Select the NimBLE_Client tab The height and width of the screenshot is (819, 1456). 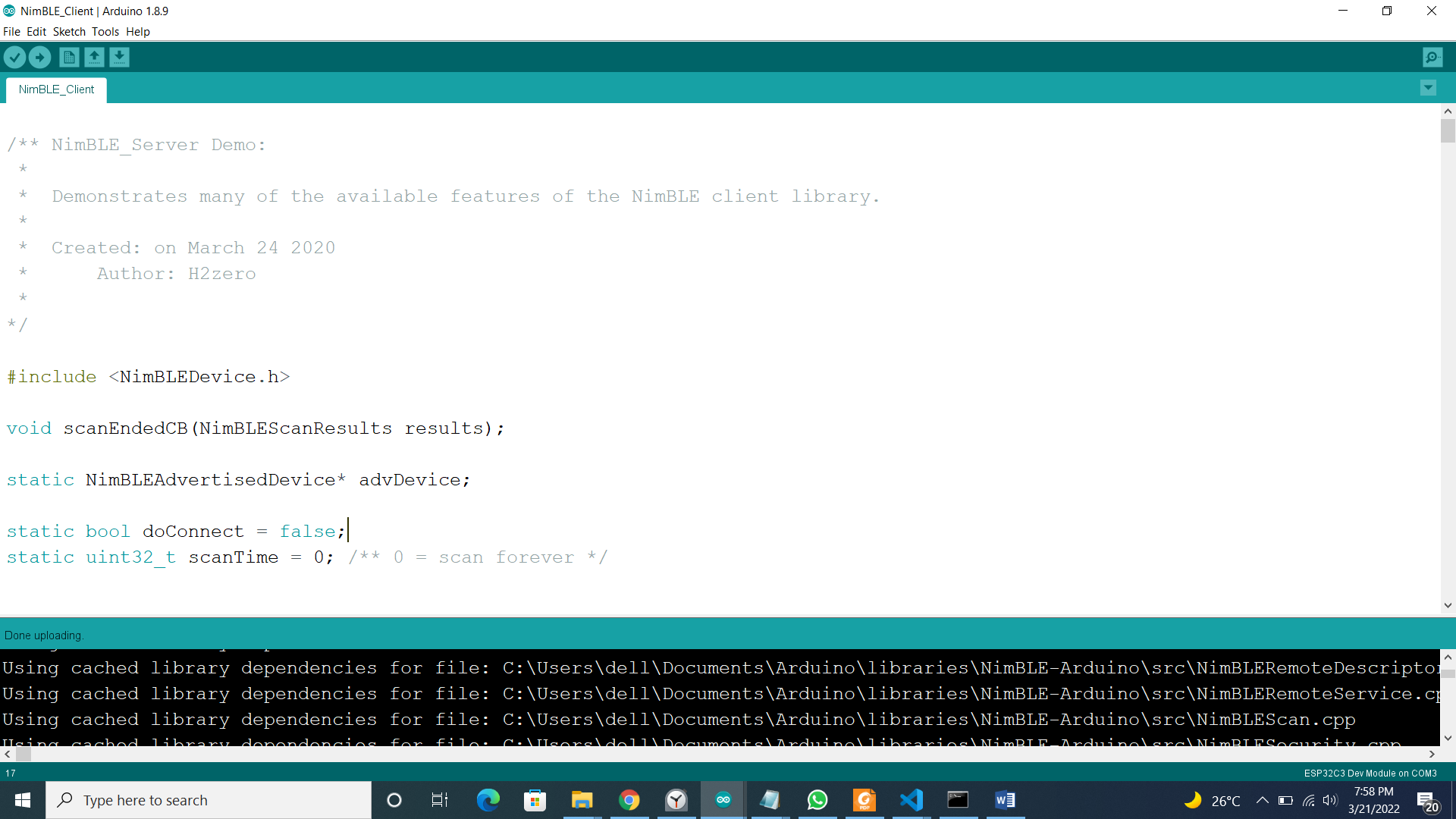coord(55,89)
